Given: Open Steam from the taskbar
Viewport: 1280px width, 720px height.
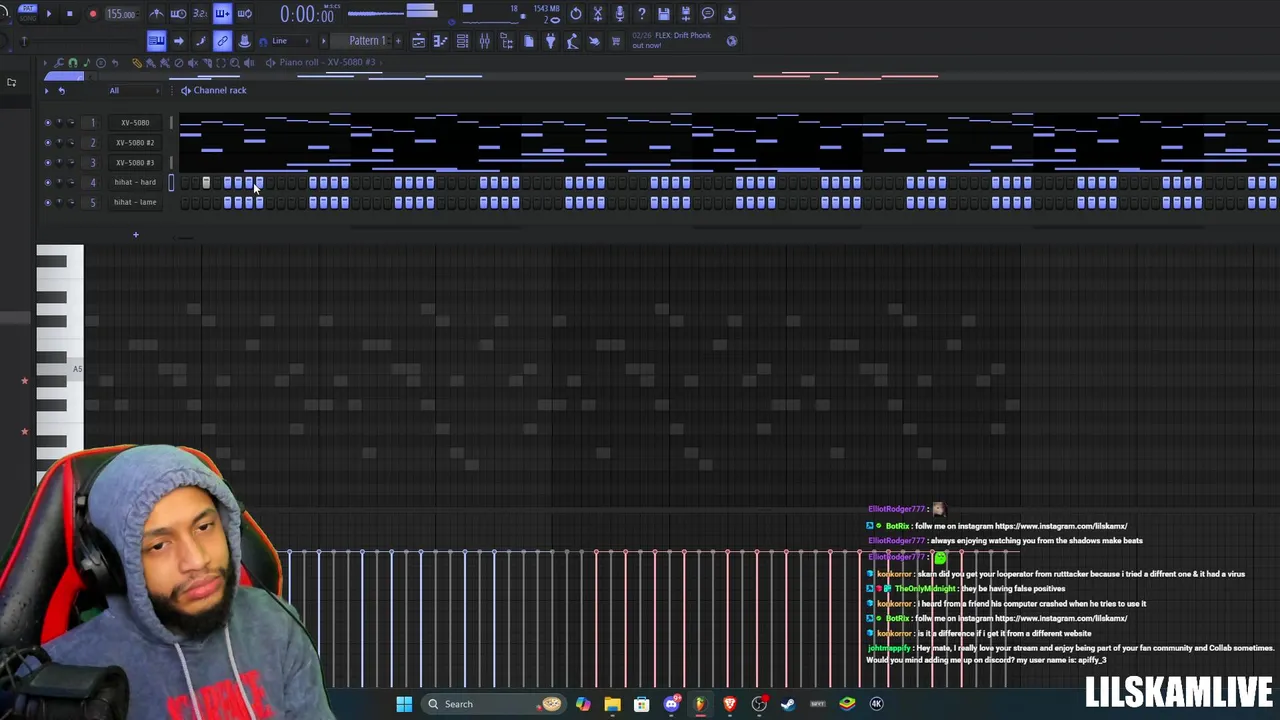Looking at the screenshot, I should click(788, 704).
